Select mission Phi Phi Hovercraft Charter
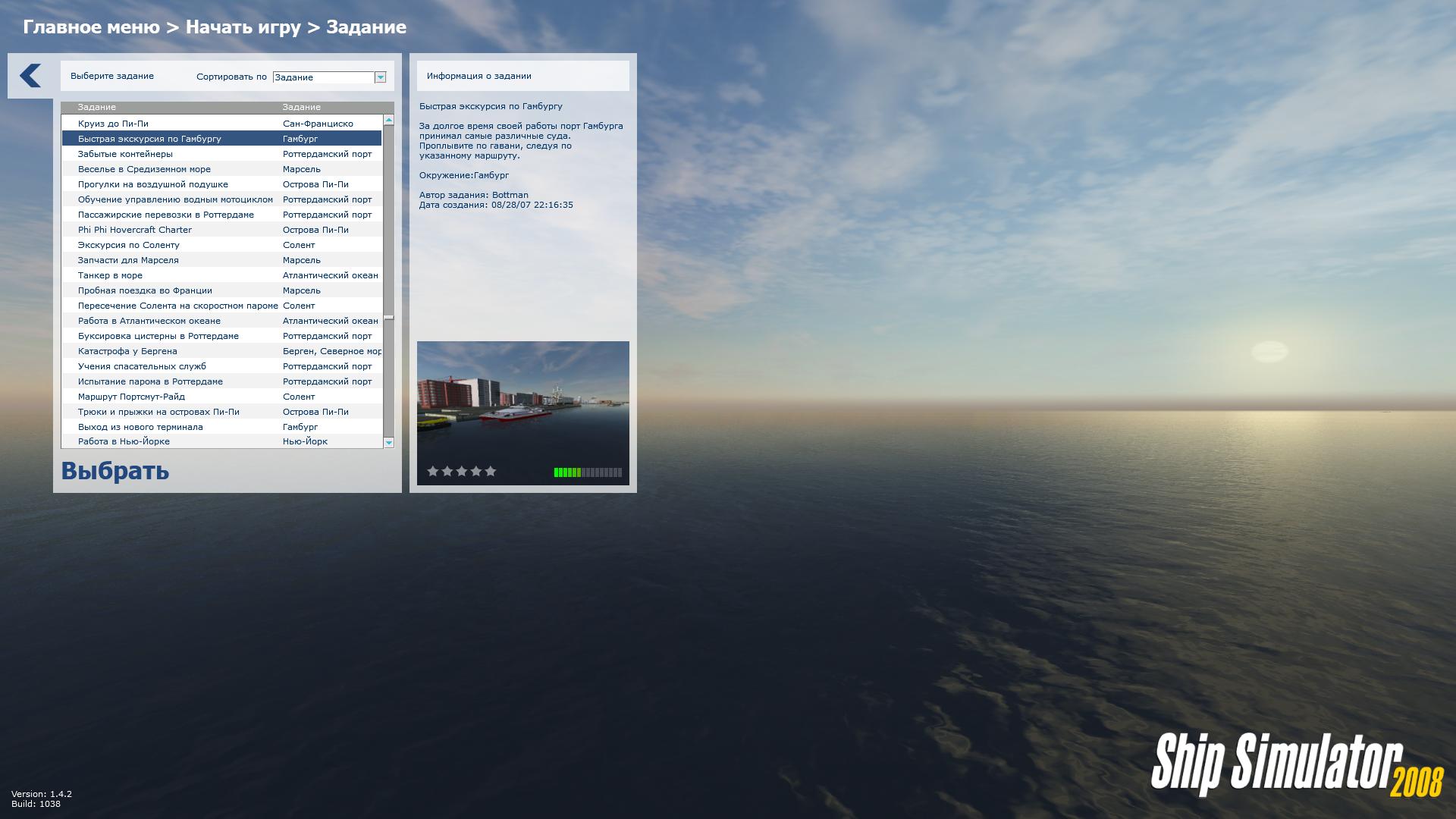The height and width of the screenshot is (819, 1456). tap(221, 230)
